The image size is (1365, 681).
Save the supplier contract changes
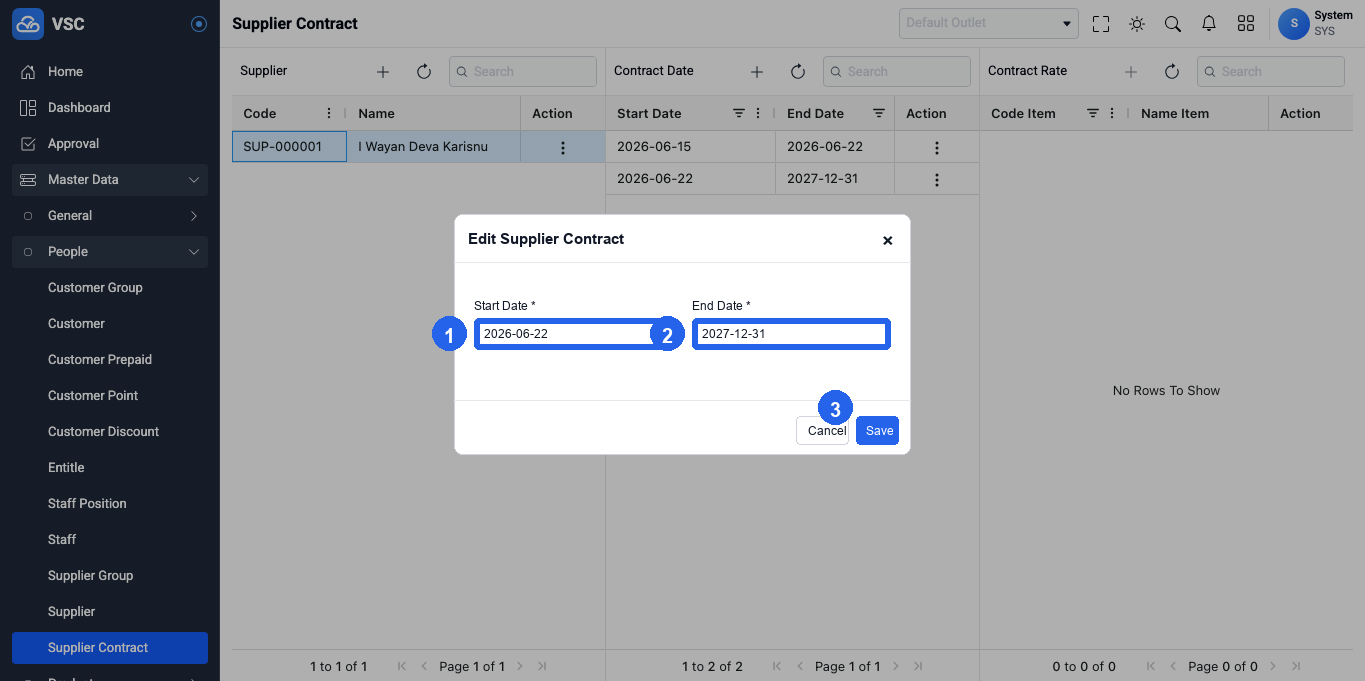tap(879, 431)
